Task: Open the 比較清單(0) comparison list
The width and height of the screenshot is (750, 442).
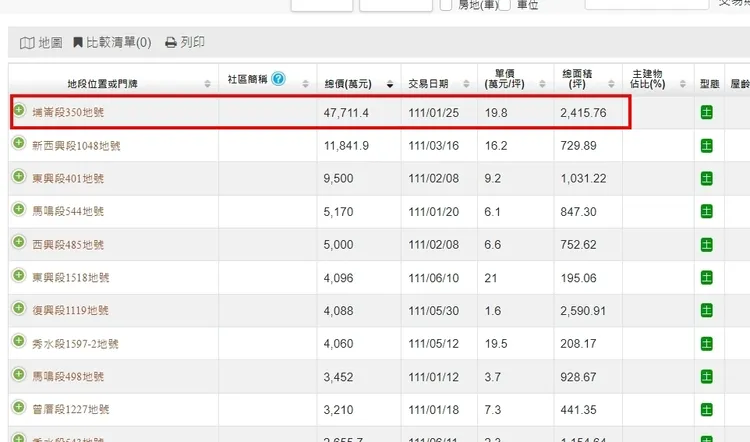Action: (x=112, y=43)
